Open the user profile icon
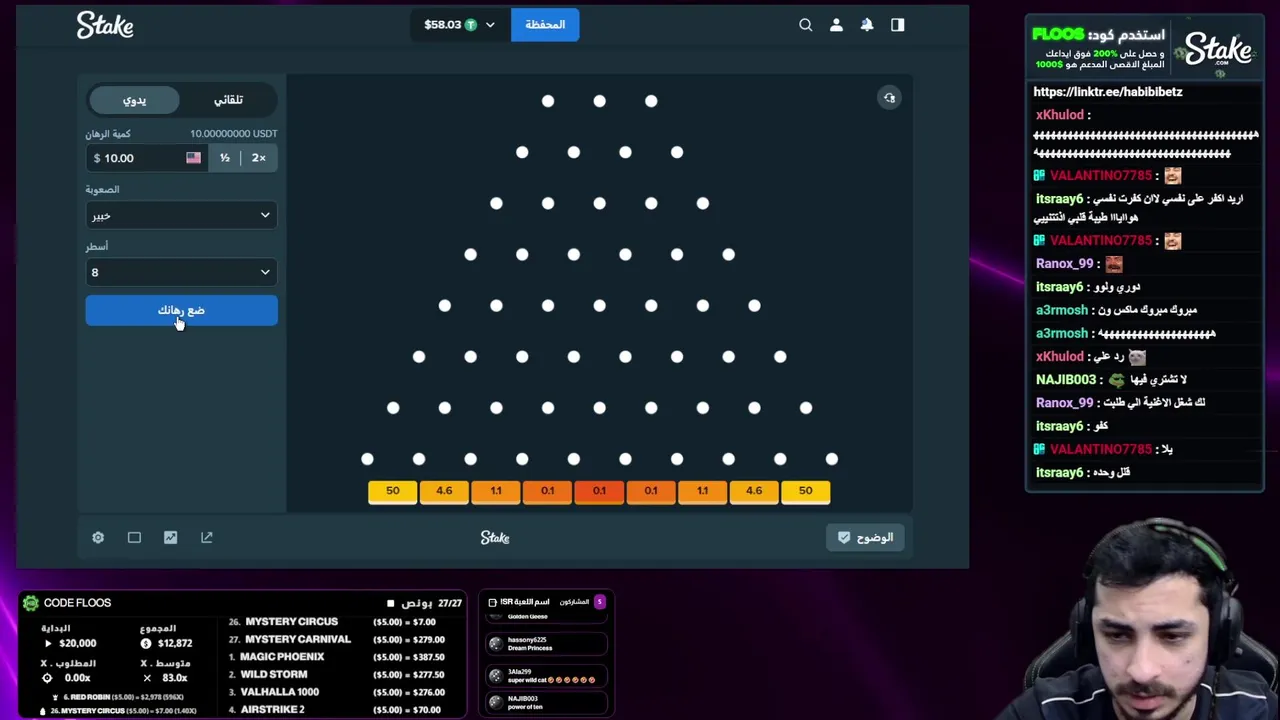The height and width of the screenshot is (720, 1280). (x=836, y=25)
